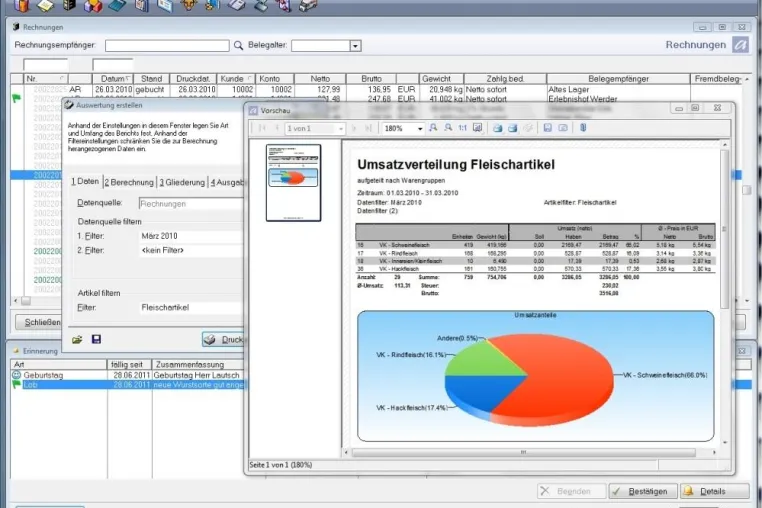This screenshot has height=508, width=762.
Task: Open the Belegalter dropdown
Action: (355, 46)
